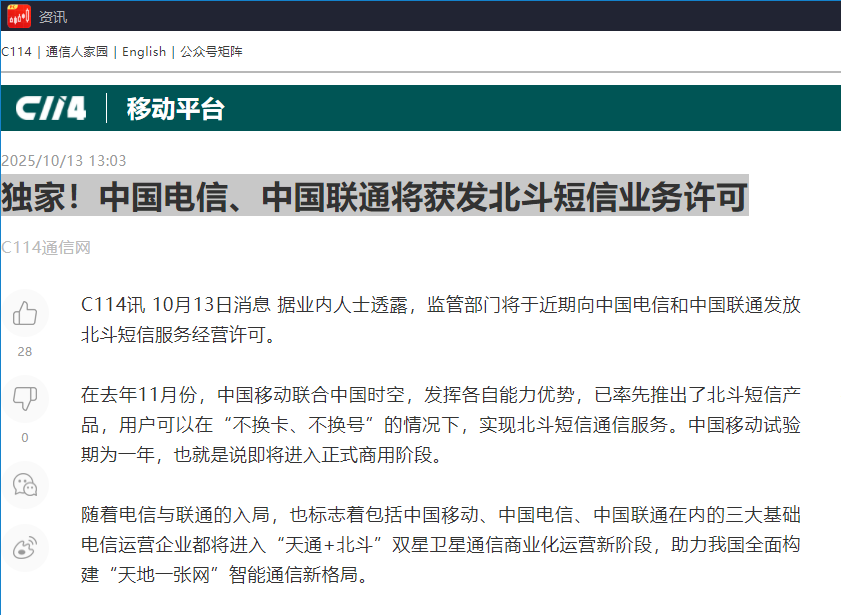Click the red stock app icon in title bar
Image resolution: width=841 pixels, height=615 pixels.
(x=19, y=16)
